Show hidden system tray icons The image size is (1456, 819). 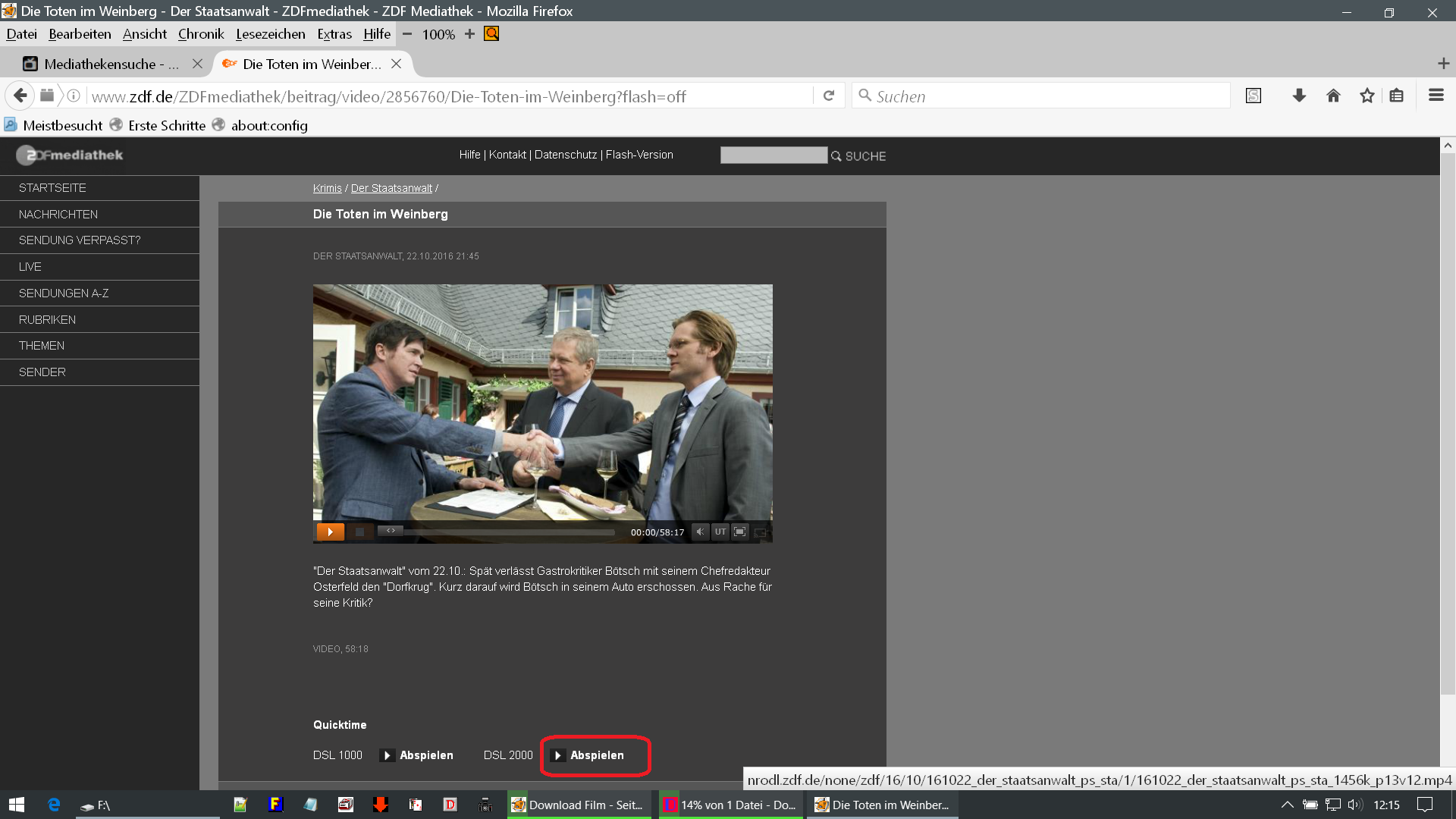pos(1287,805)
